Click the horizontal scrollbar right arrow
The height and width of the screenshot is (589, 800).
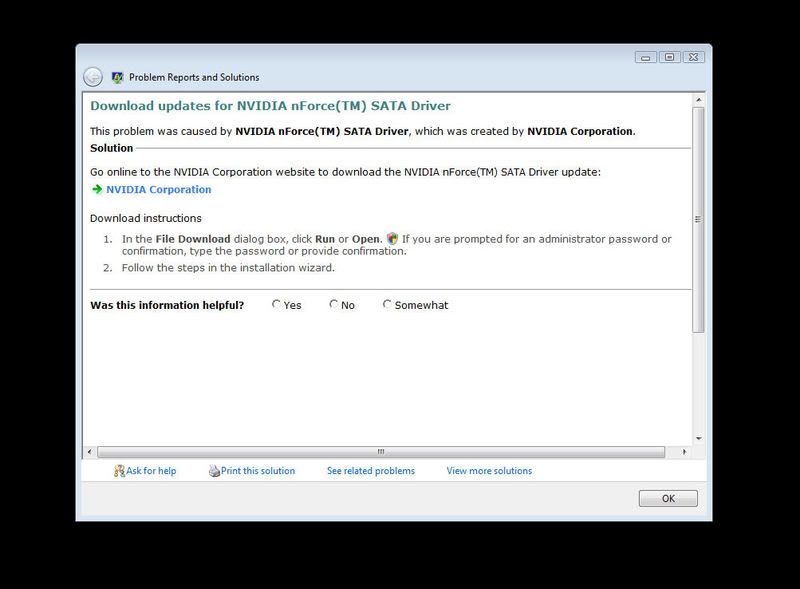685,452
